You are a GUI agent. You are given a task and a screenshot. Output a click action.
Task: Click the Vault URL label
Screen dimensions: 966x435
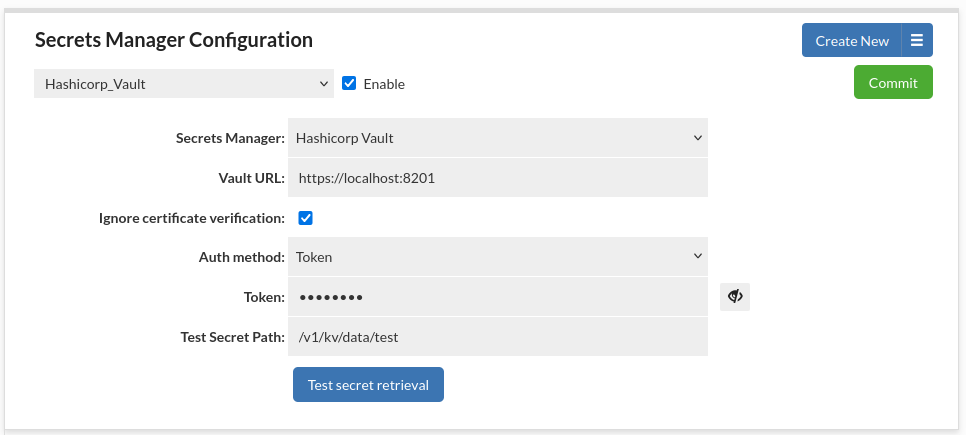(251, 178)
